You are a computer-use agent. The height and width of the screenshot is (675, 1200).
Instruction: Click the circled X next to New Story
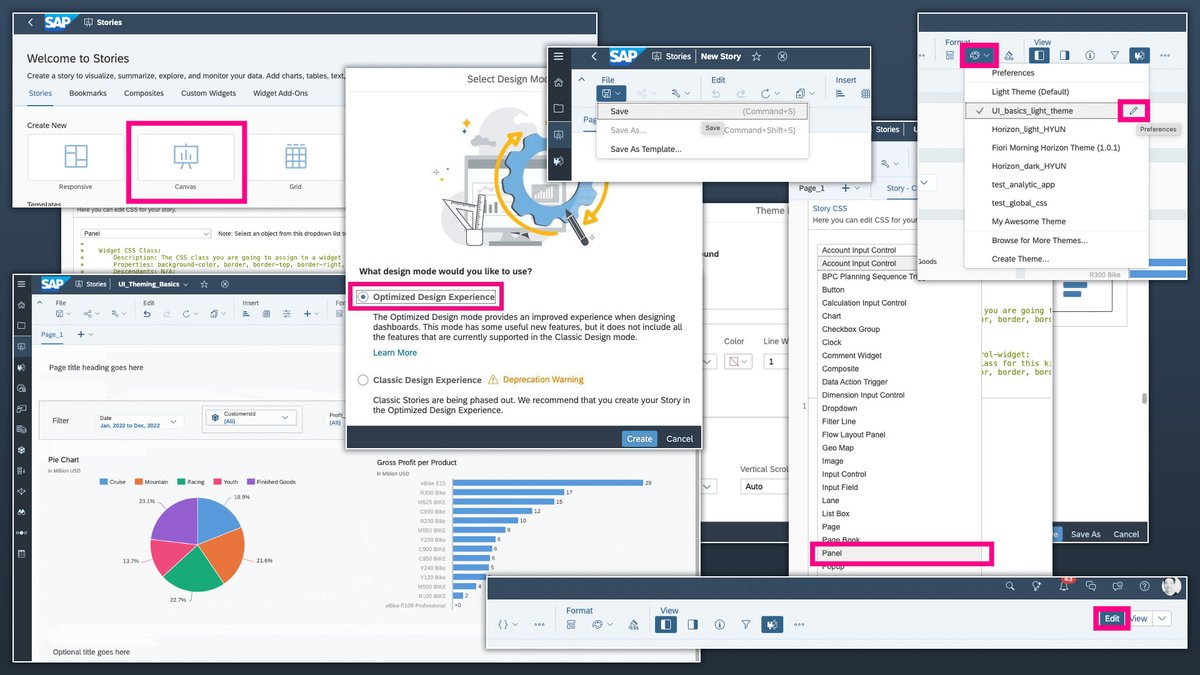[783, 56]
